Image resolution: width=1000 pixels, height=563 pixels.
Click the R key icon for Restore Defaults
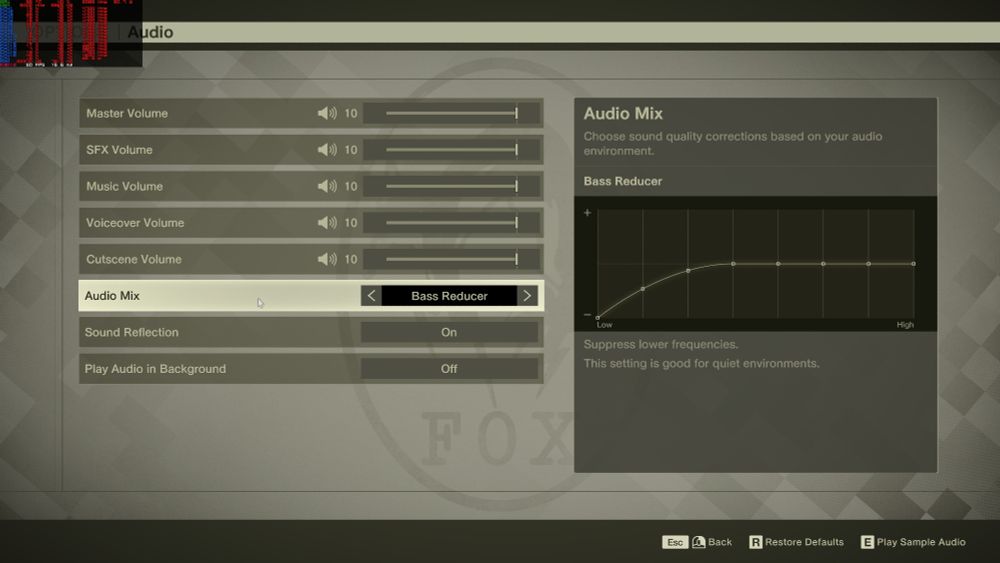pyautogui.click(x=756, y=542)
